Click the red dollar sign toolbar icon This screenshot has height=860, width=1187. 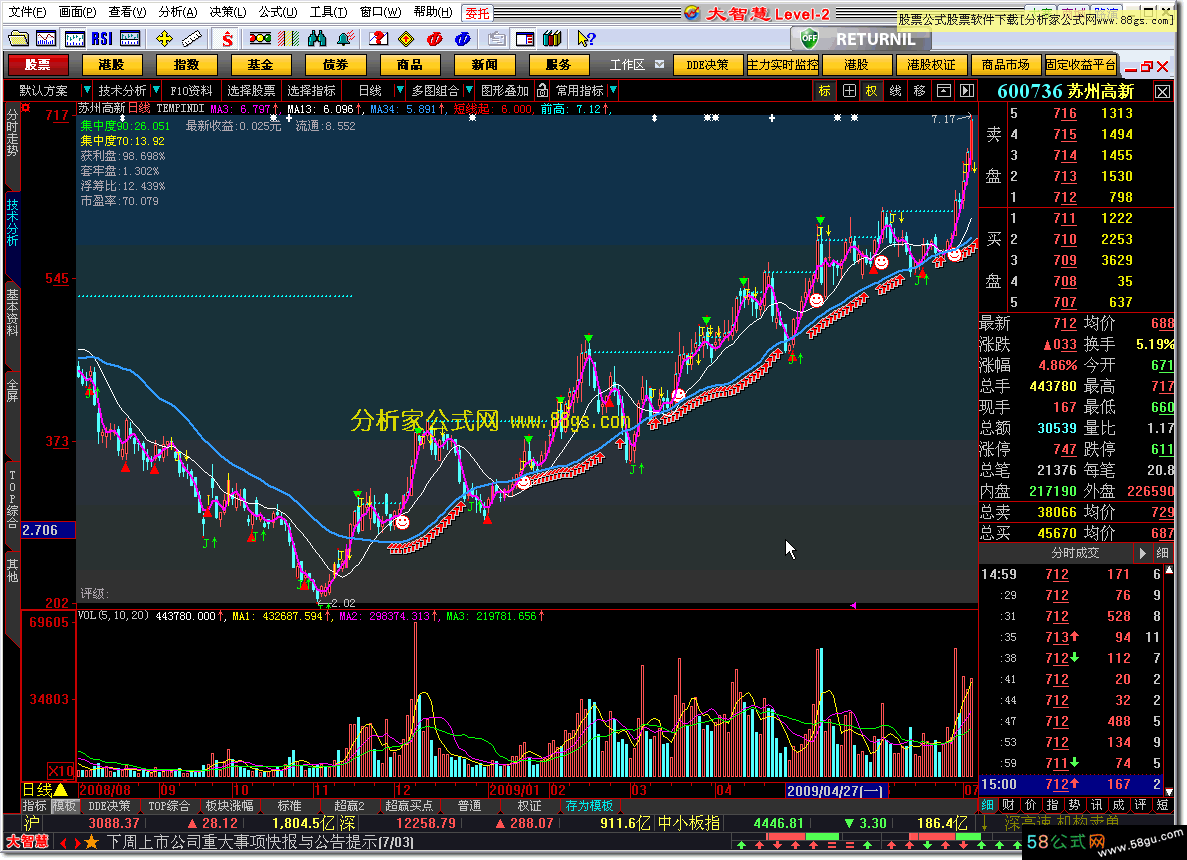[x=227, y=39]
